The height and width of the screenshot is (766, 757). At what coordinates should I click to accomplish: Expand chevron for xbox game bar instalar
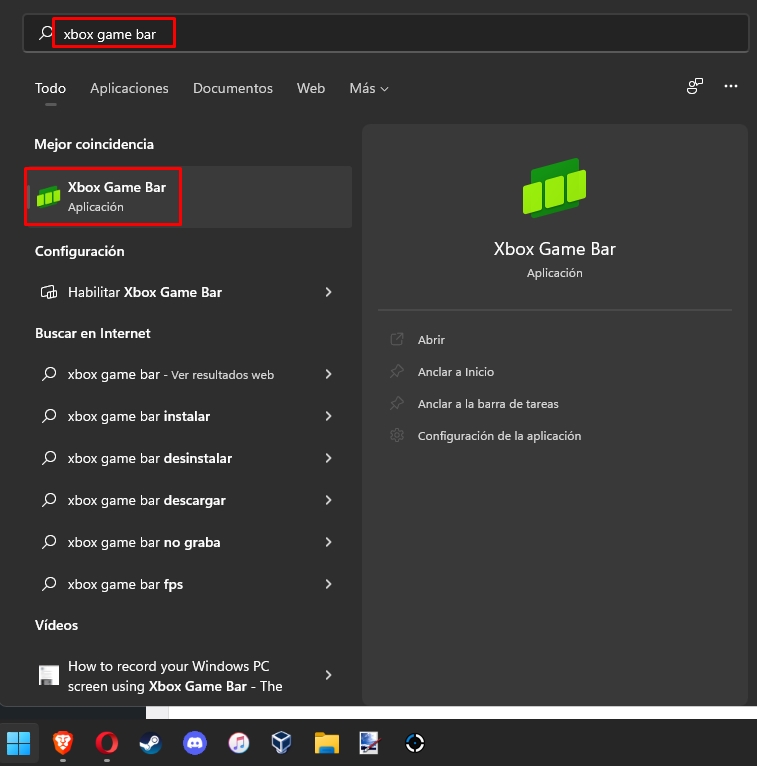(328, 416)
